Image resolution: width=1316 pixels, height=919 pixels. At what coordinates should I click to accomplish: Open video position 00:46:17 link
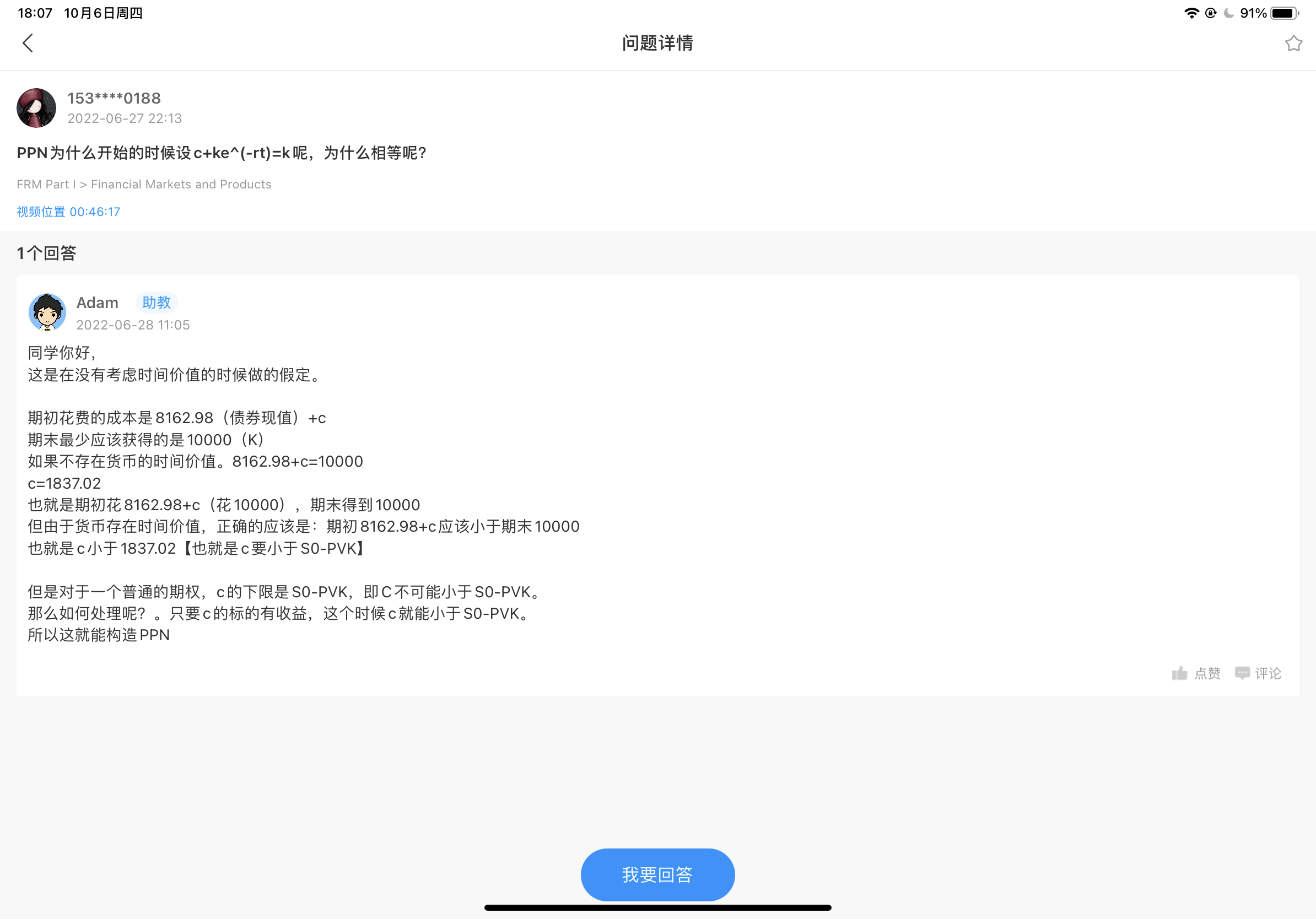click(x=68, y=212)
